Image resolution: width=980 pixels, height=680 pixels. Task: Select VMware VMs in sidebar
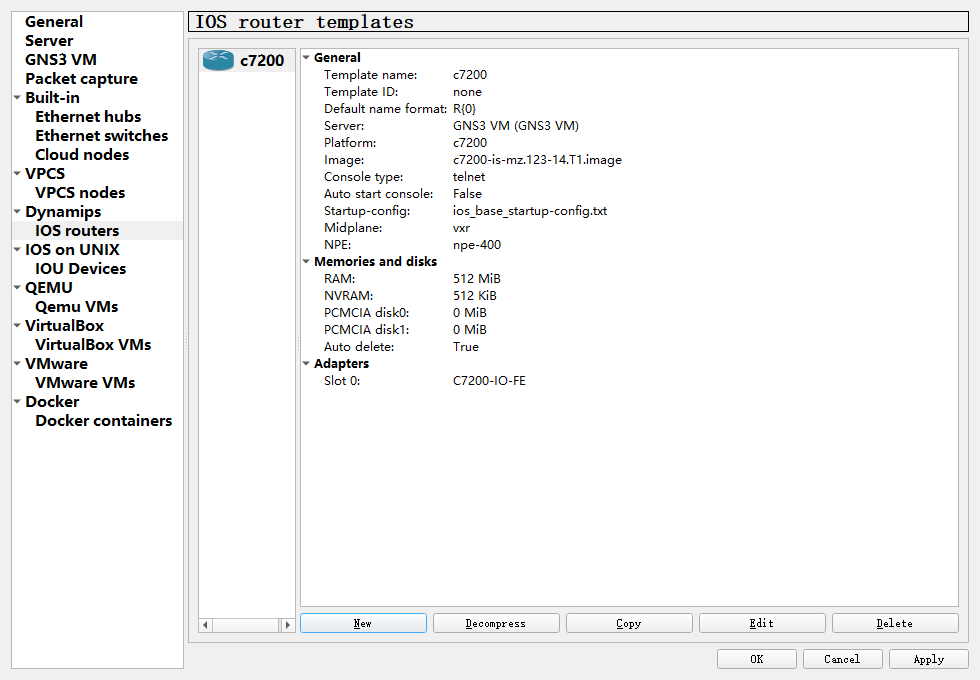[85, 382]
